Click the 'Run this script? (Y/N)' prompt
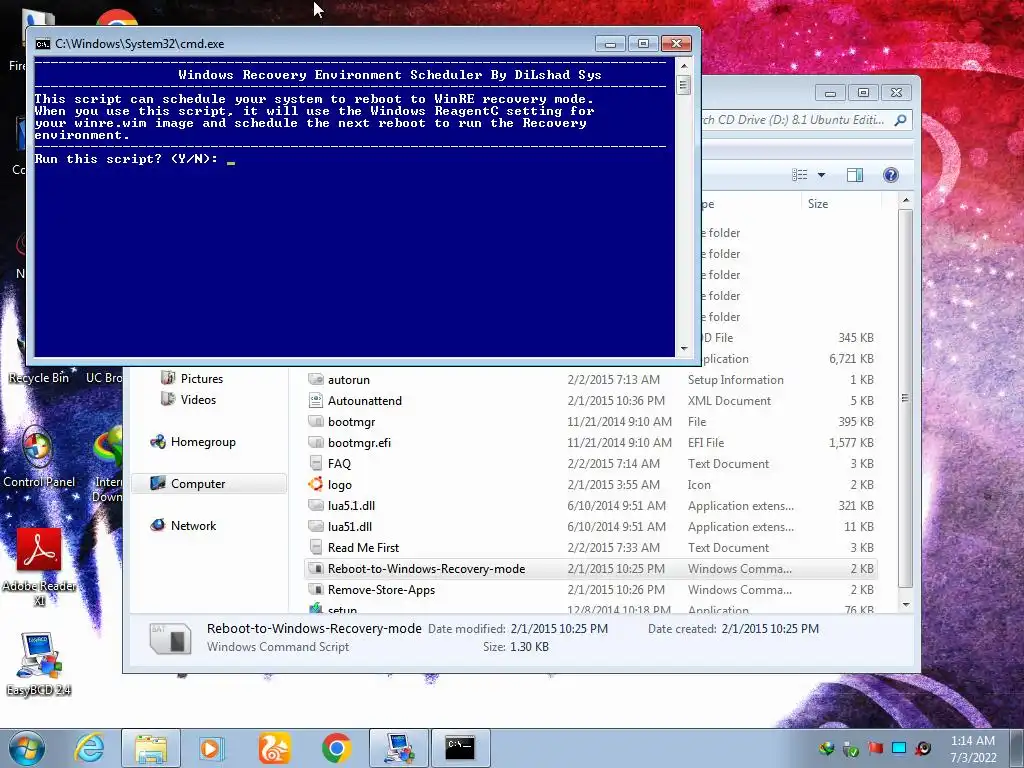Screen dimensions: 1024x768 (126, 159)
